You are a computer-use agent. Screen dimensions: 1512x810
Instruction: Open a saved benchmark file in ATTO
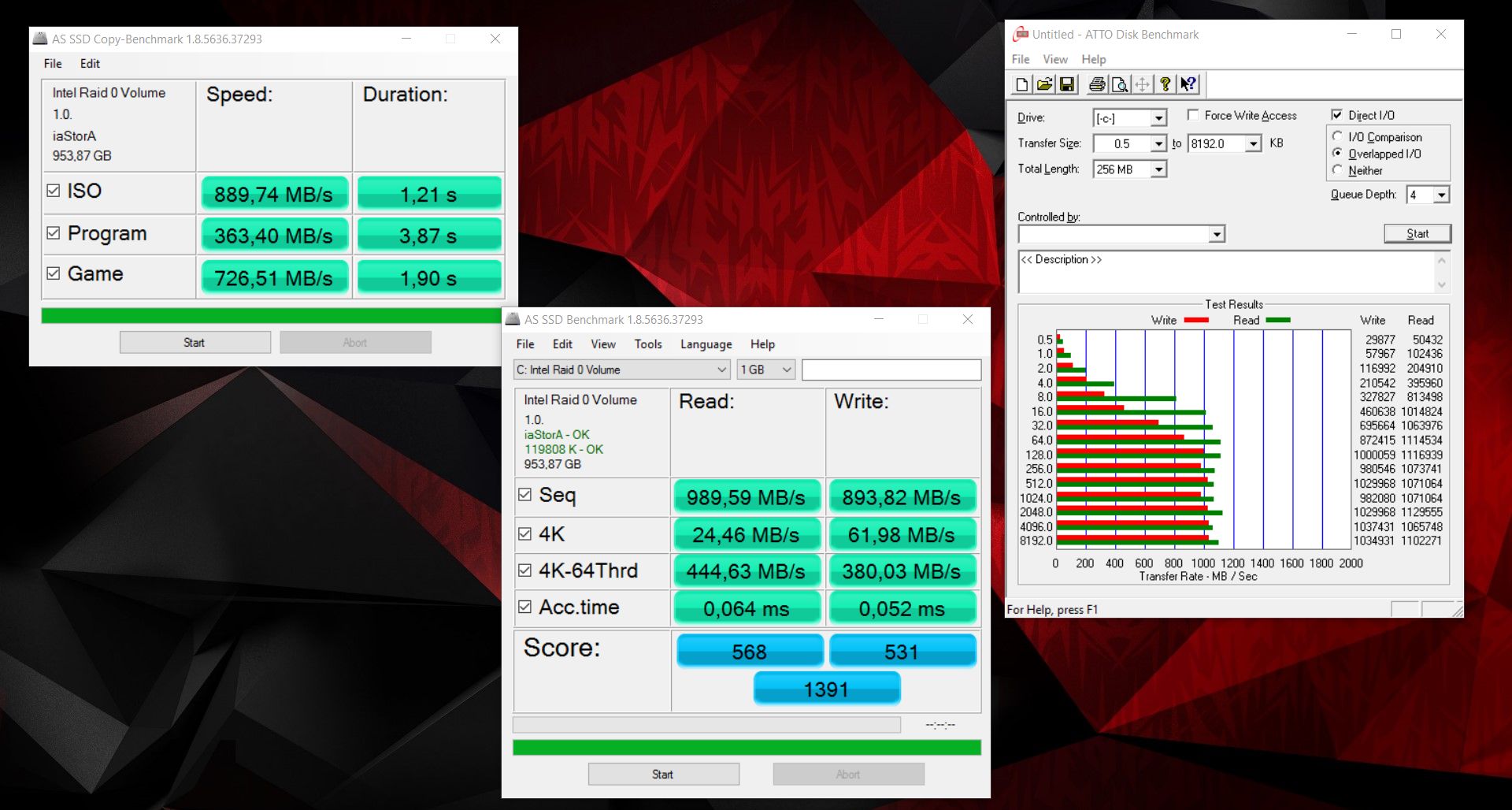1044,84
